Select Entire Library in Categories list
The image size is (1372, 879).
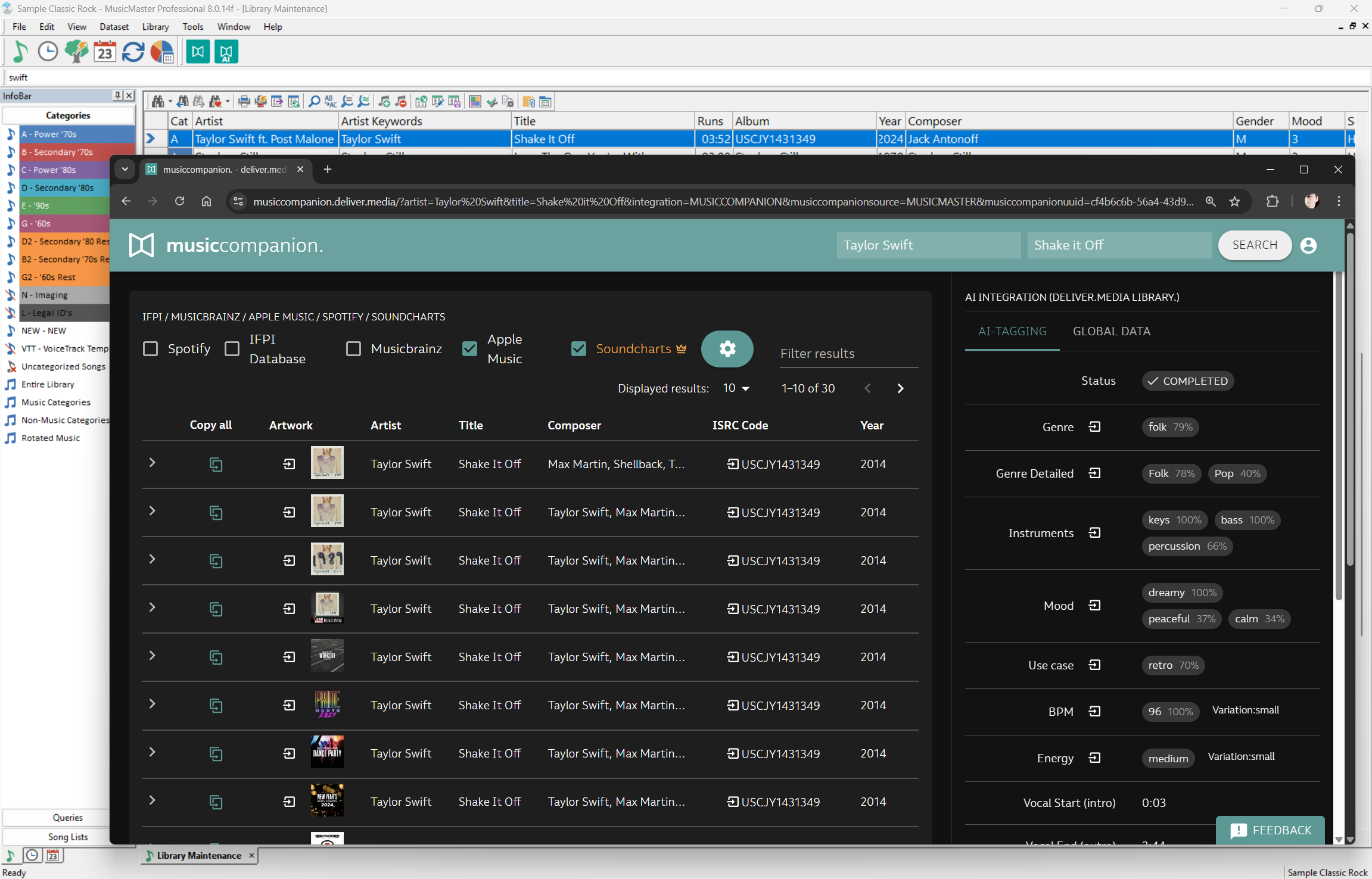[48, 385]
